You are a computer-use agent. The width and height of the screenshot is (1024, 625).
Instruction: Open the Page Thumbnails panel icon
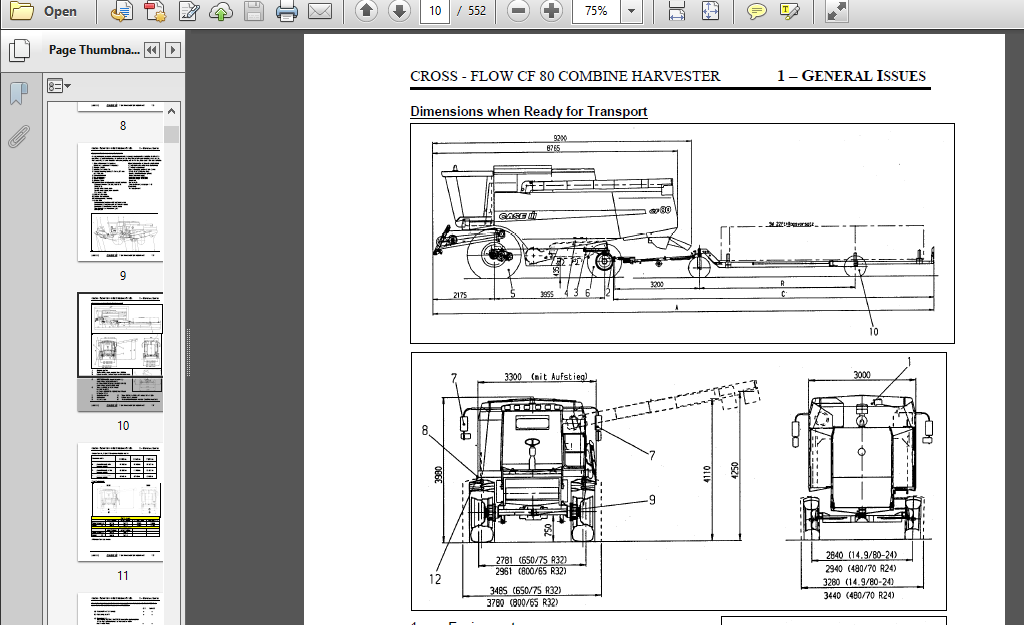[20, 50]
